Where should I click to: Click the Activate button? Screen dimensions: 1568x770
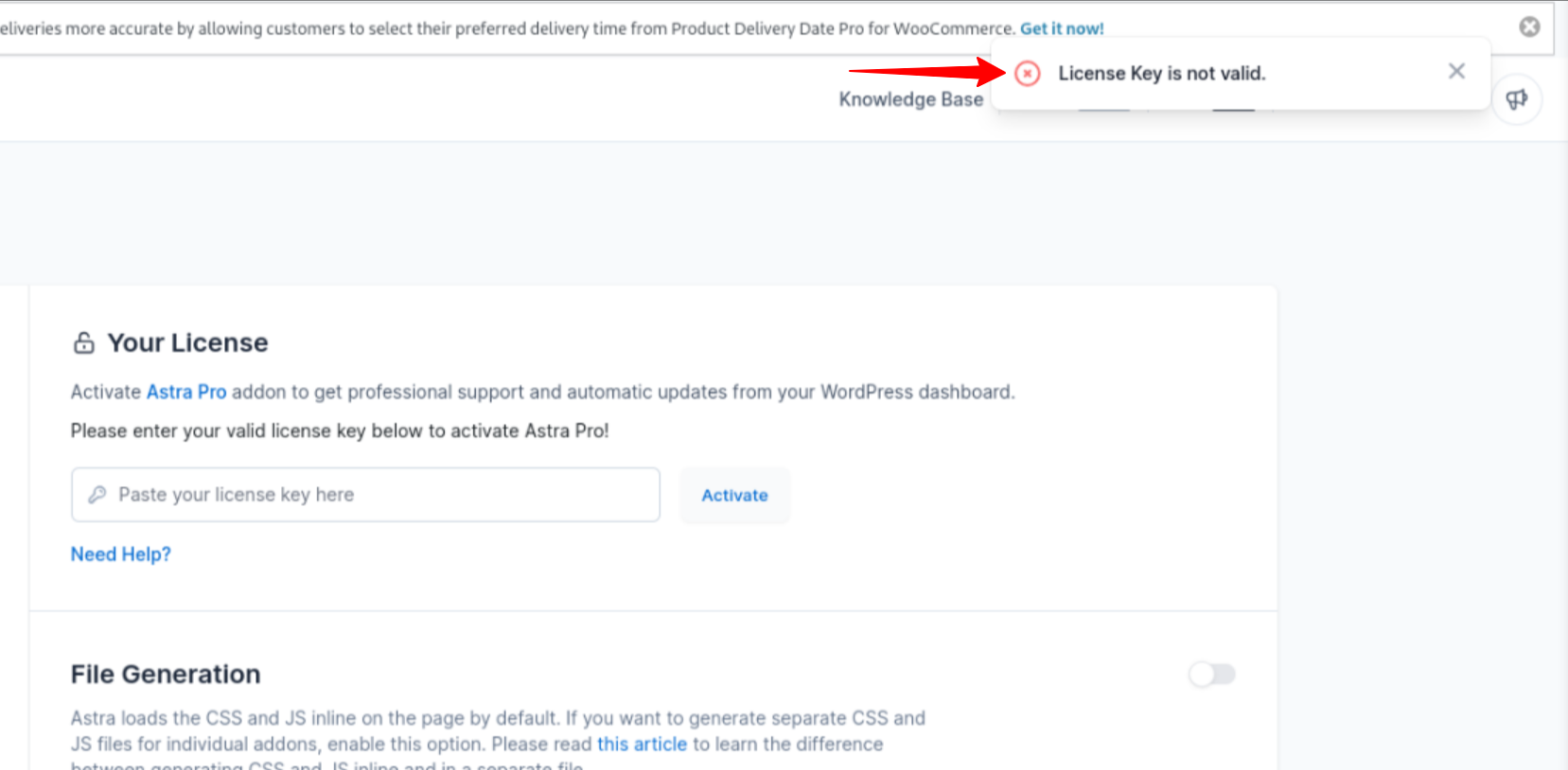pos(734,495)
